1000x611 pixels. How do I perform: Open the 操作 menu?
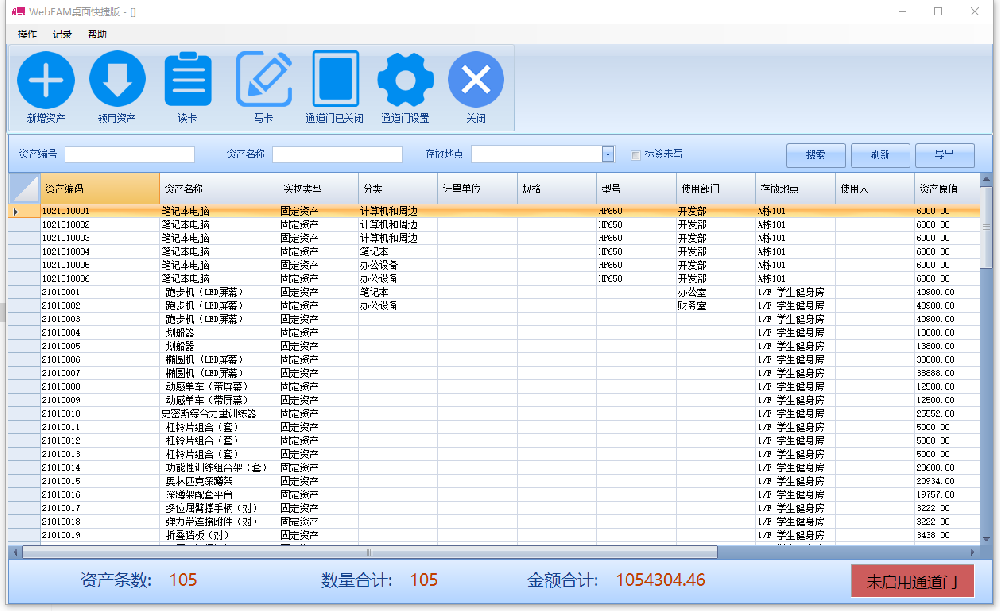click(27, 34)
